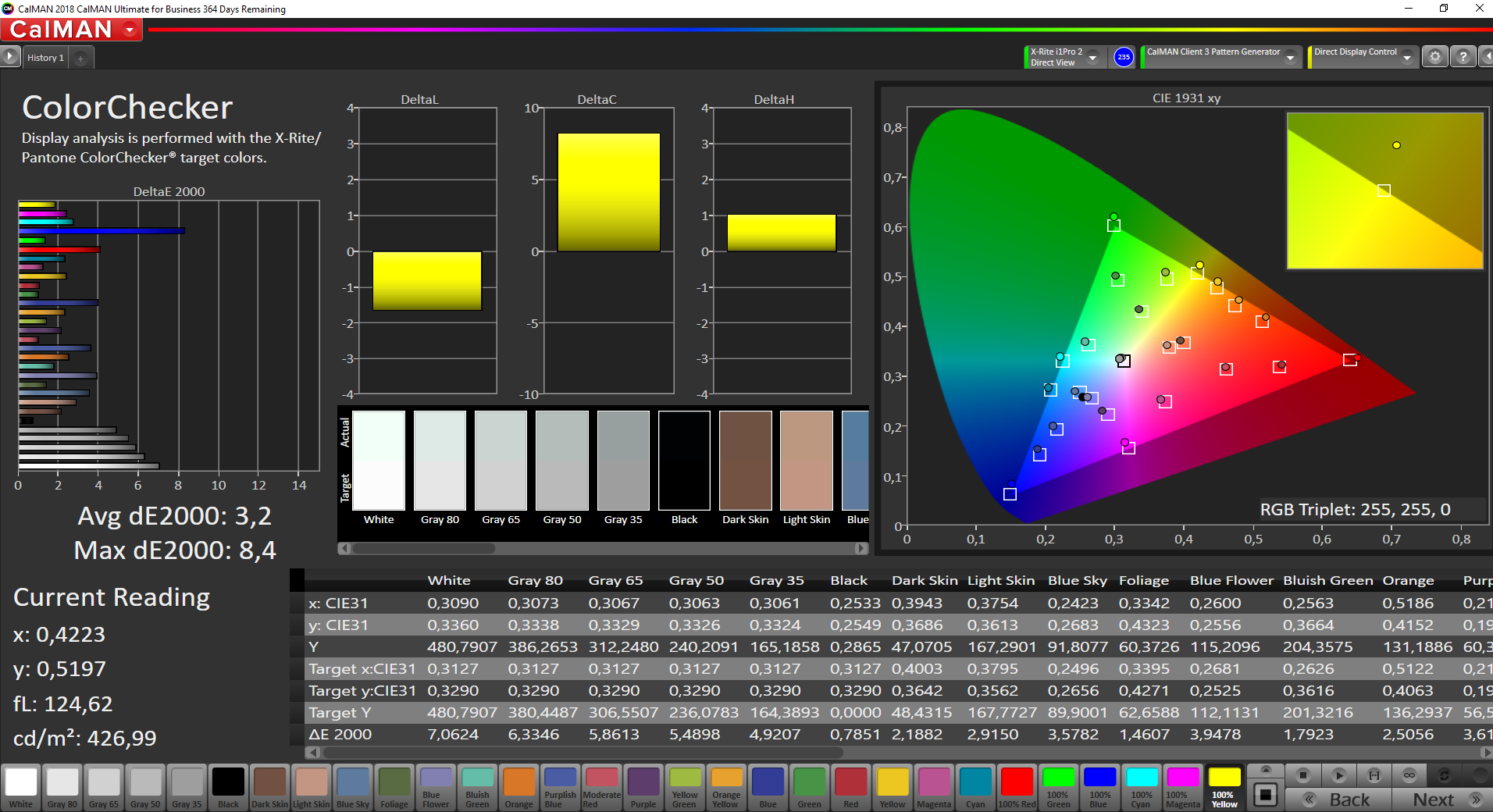Select the 100% Red patch button
This screenshot has height=812, width=1493.
tap(1017, 787)
